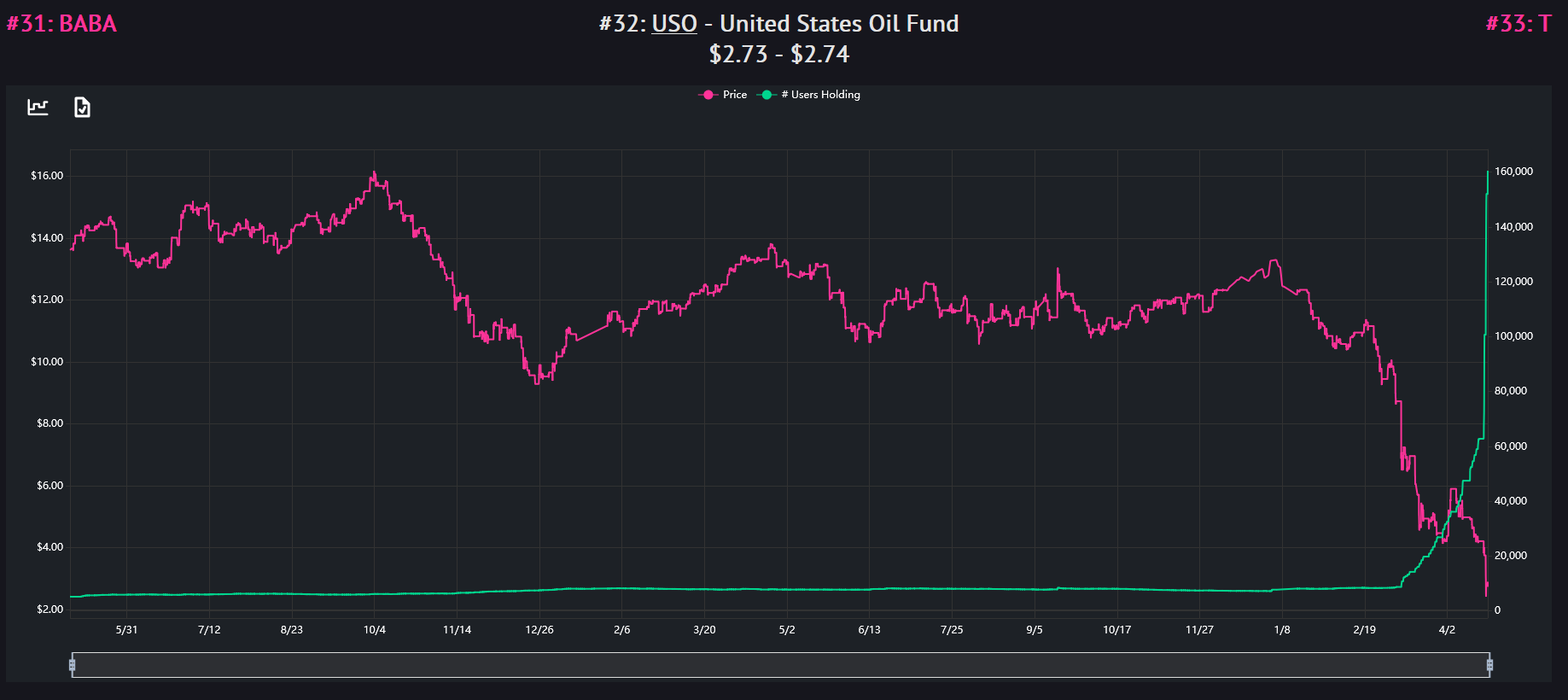Open the USO ticker link
1568x700 pixels.
pyautogui.click(x=674, y=24)
